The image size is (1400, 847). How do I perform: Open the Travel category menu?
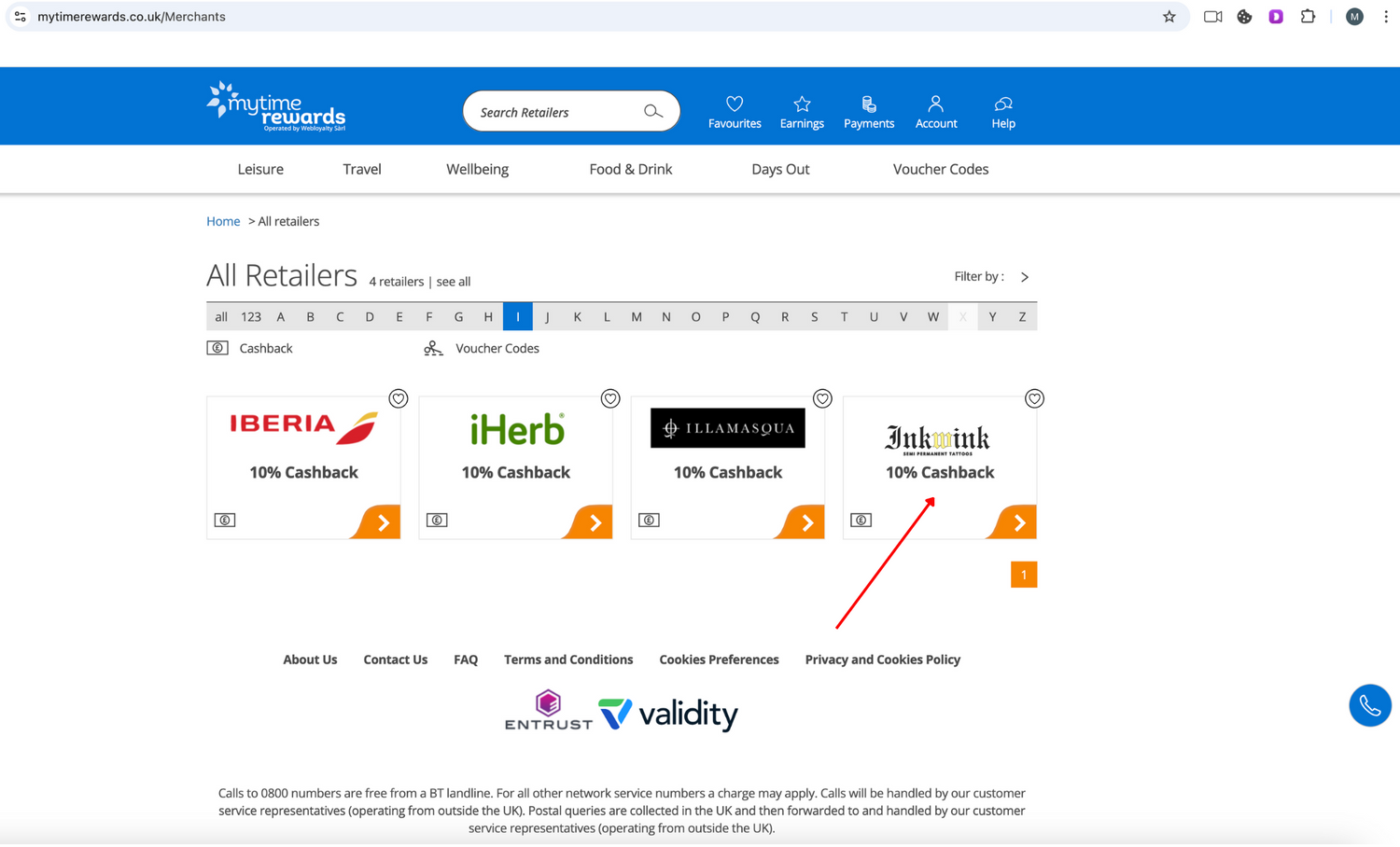362,169
